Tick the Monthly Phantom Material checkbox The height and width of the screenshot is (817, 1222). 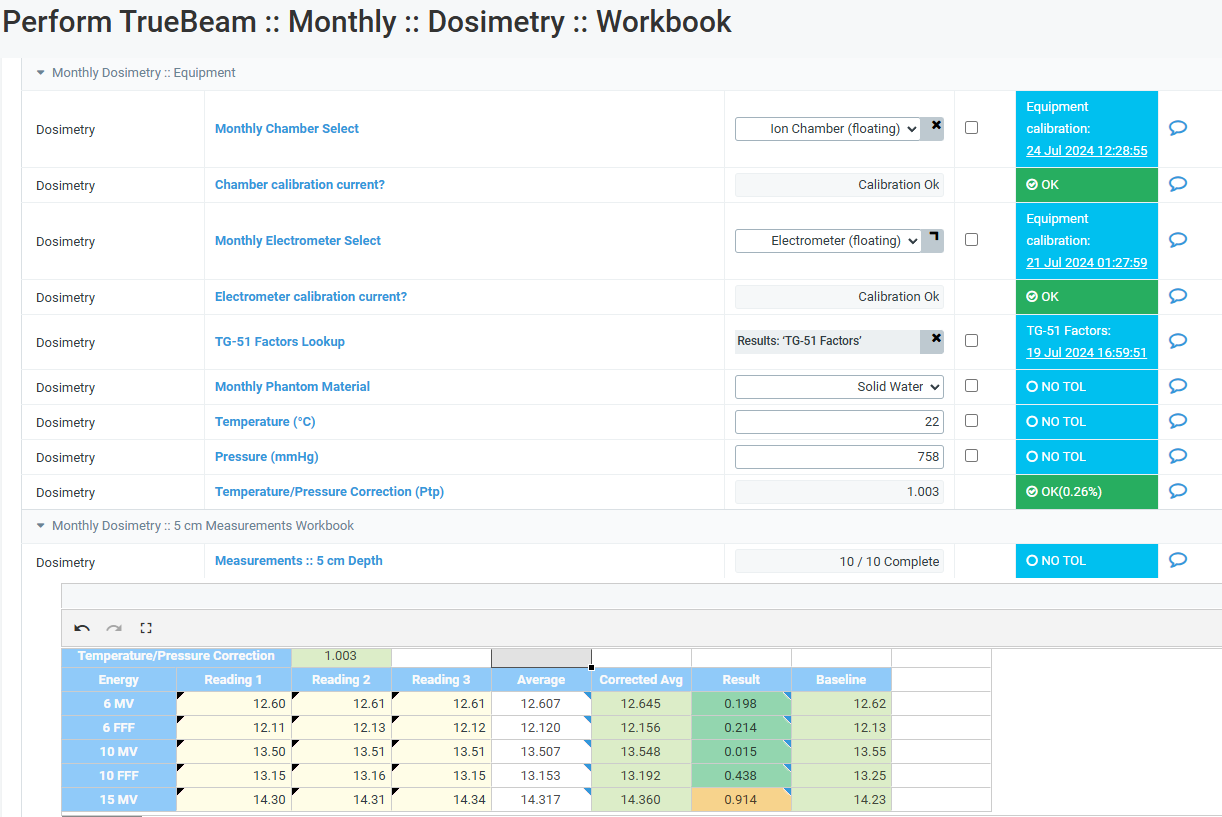click(x=971, y=386)
